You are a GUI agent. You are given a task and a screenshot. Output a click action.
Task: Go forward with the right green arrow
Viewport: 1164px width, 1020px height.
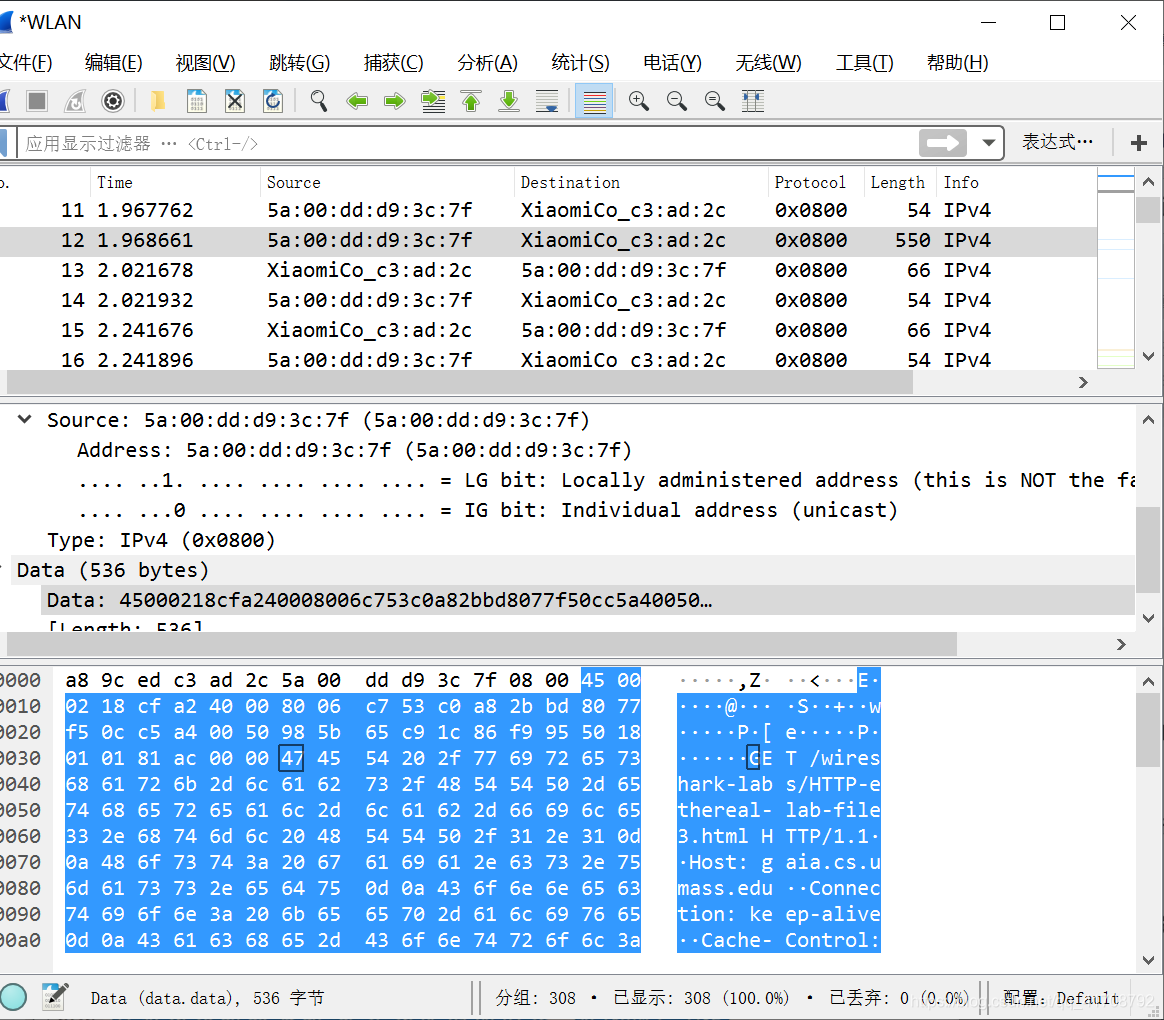coord(395,101)
